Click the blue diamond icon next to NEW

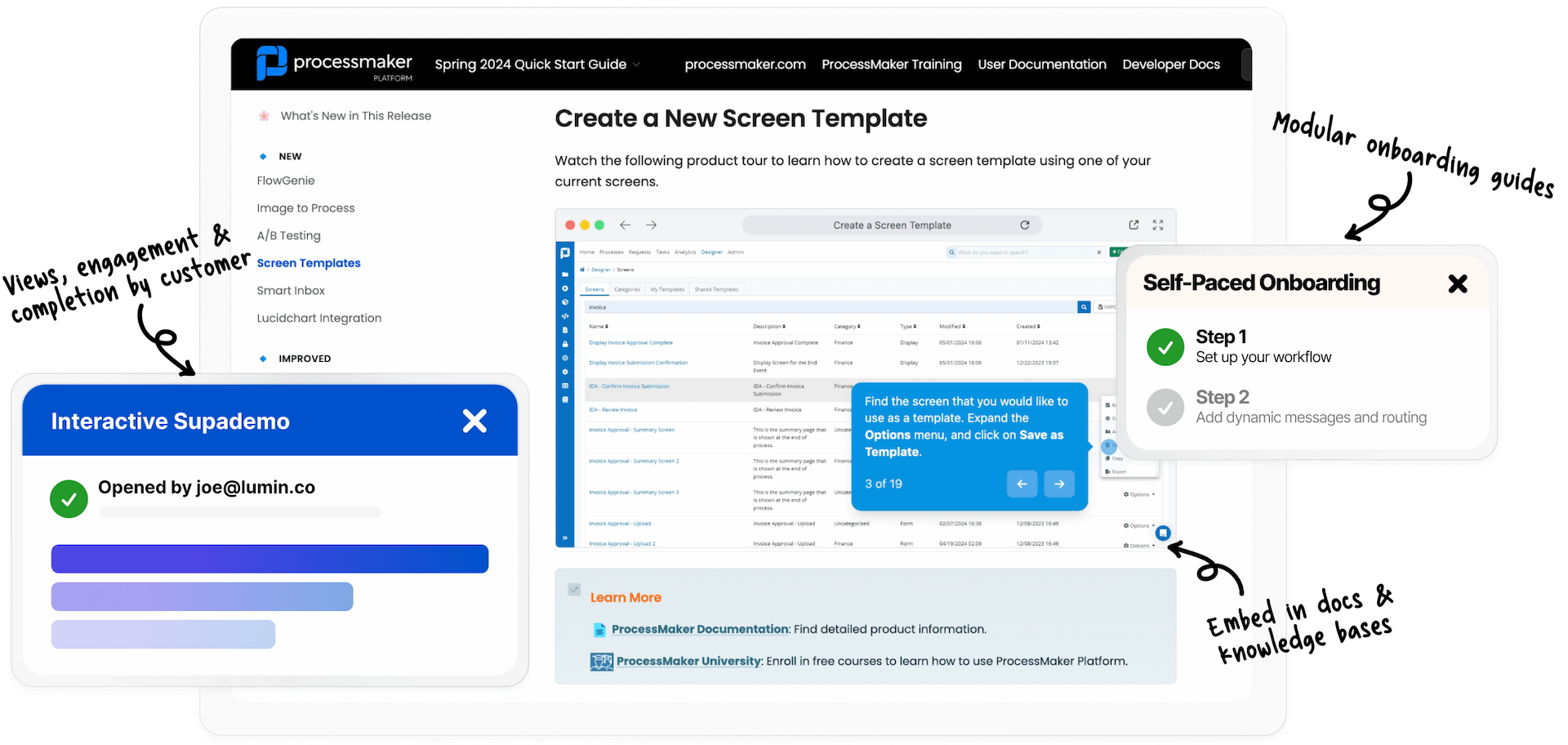pos(263,156)
